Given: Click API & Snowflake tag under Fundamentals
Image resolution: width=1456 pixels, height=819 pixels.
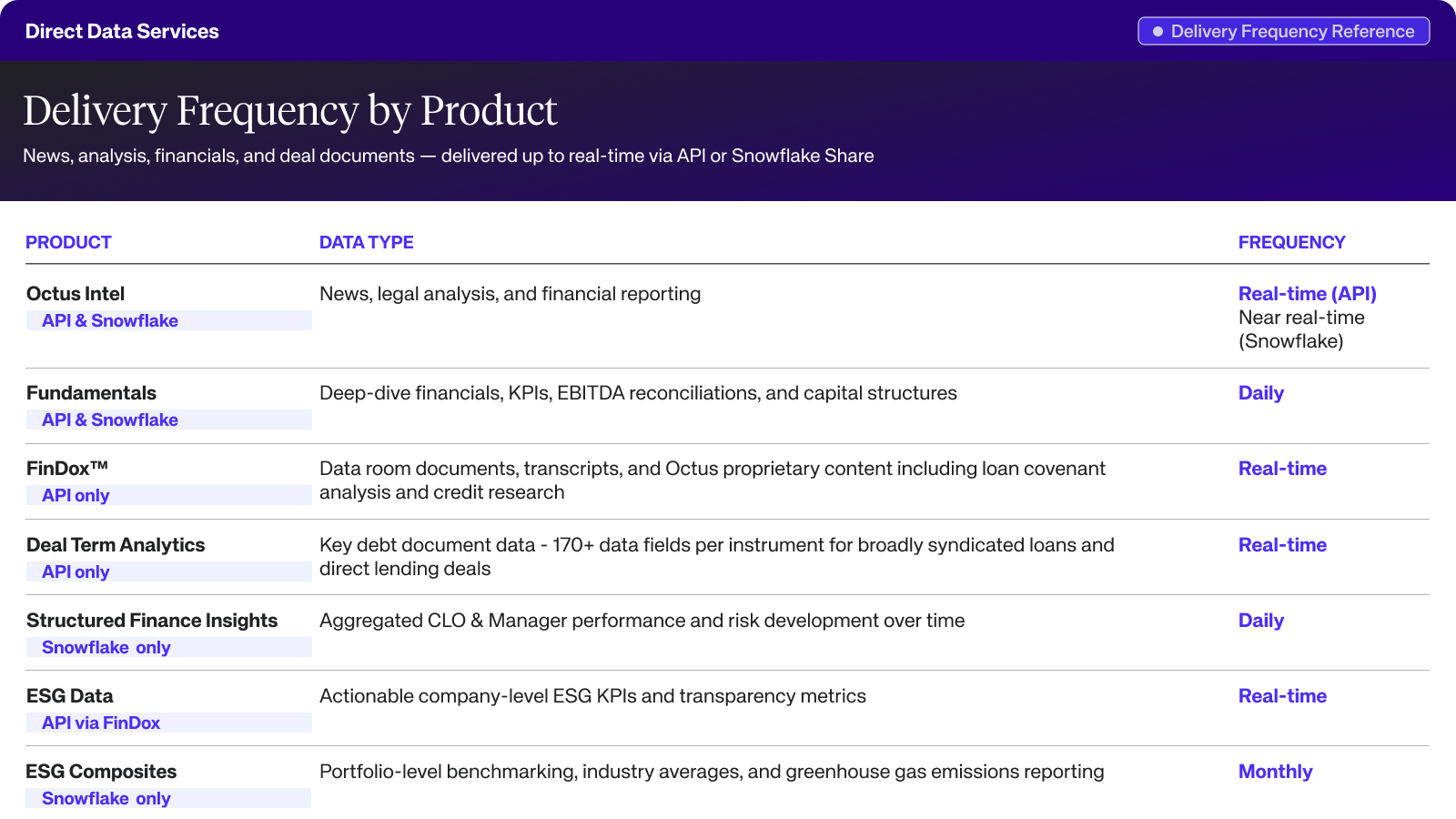Looking at the screenshot, I should (110, 420).
